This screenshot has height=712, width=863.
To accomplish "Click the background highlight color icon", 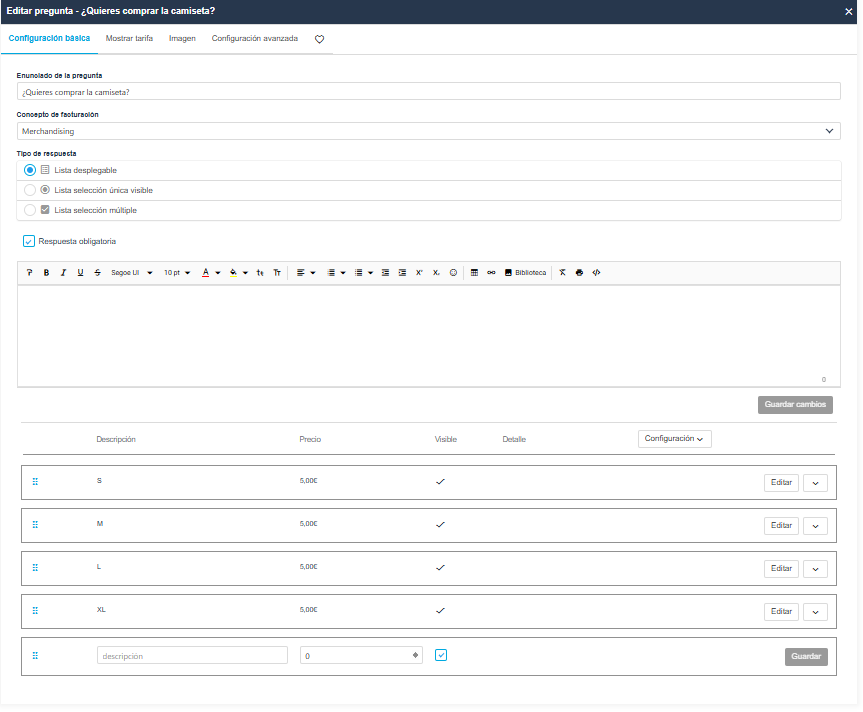I will (x=233, y=273).
